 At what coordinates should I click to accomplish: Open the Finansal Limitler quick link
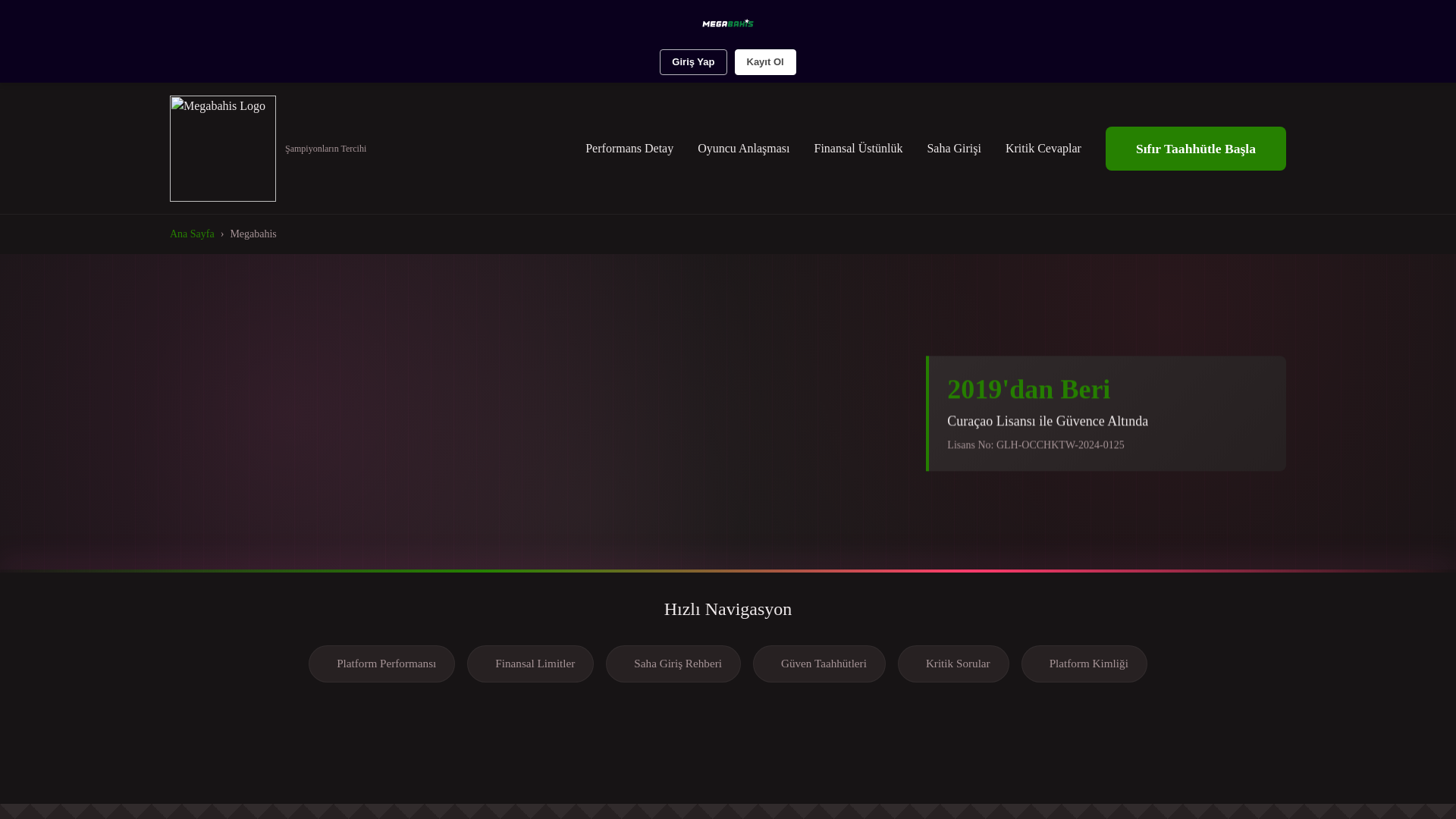(x=530, y=664)
